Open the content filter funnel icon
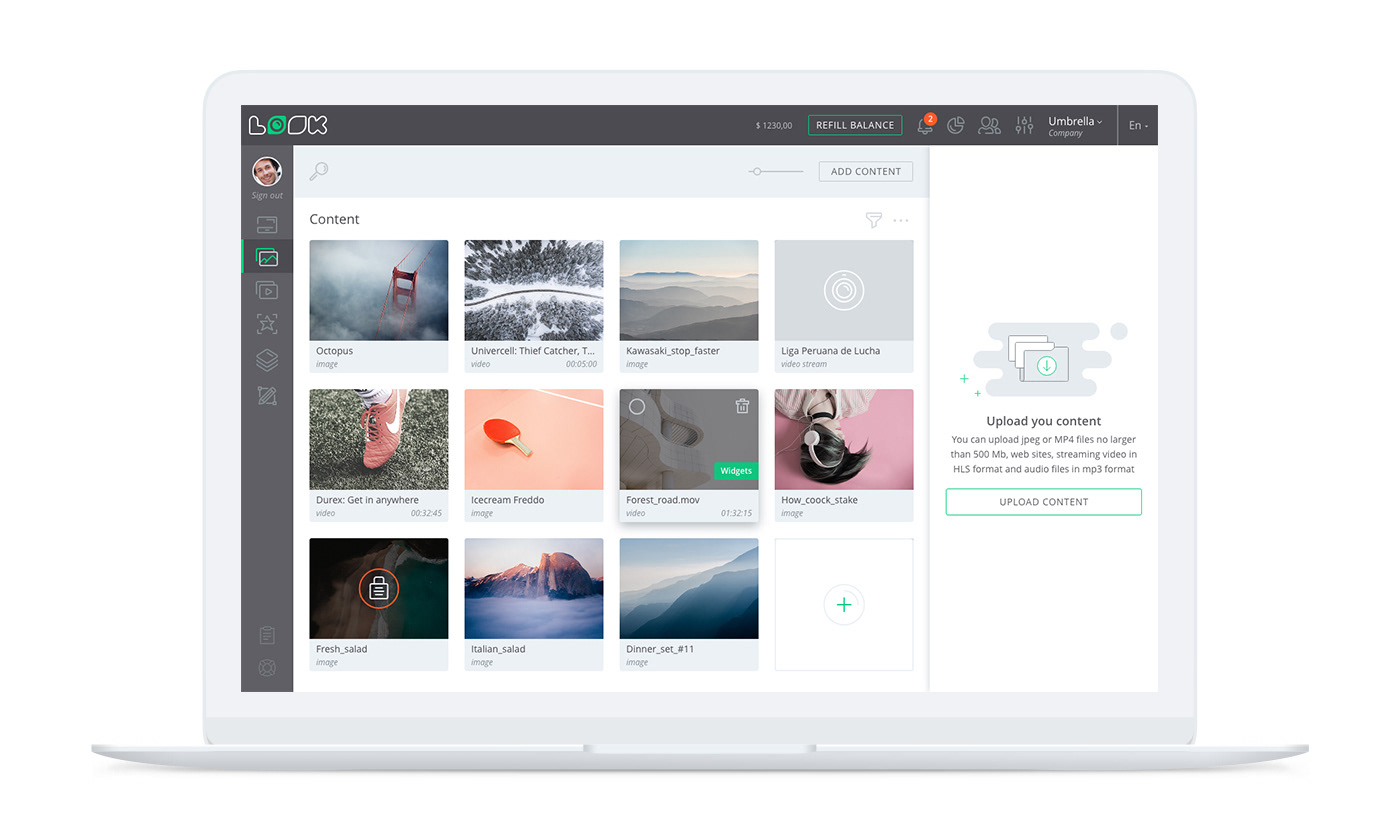 [873, 220]
